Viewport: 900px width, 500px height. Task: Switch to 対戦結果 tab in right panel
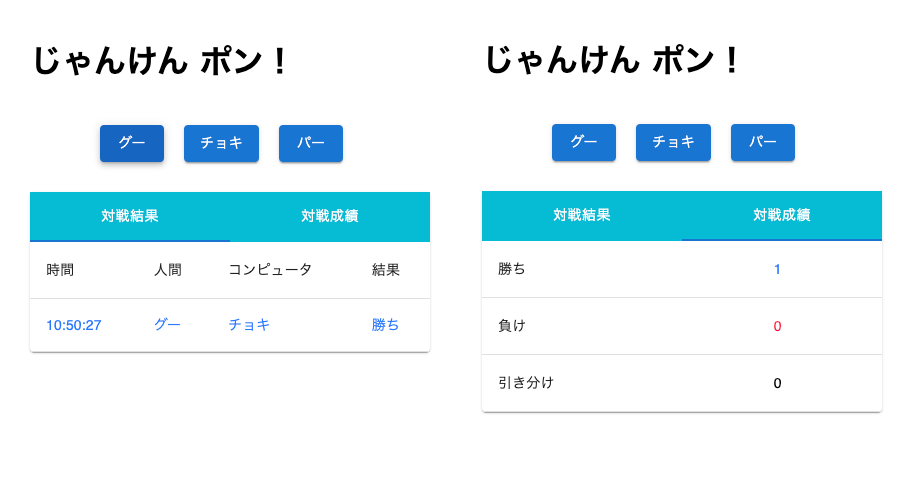(582, 215)
